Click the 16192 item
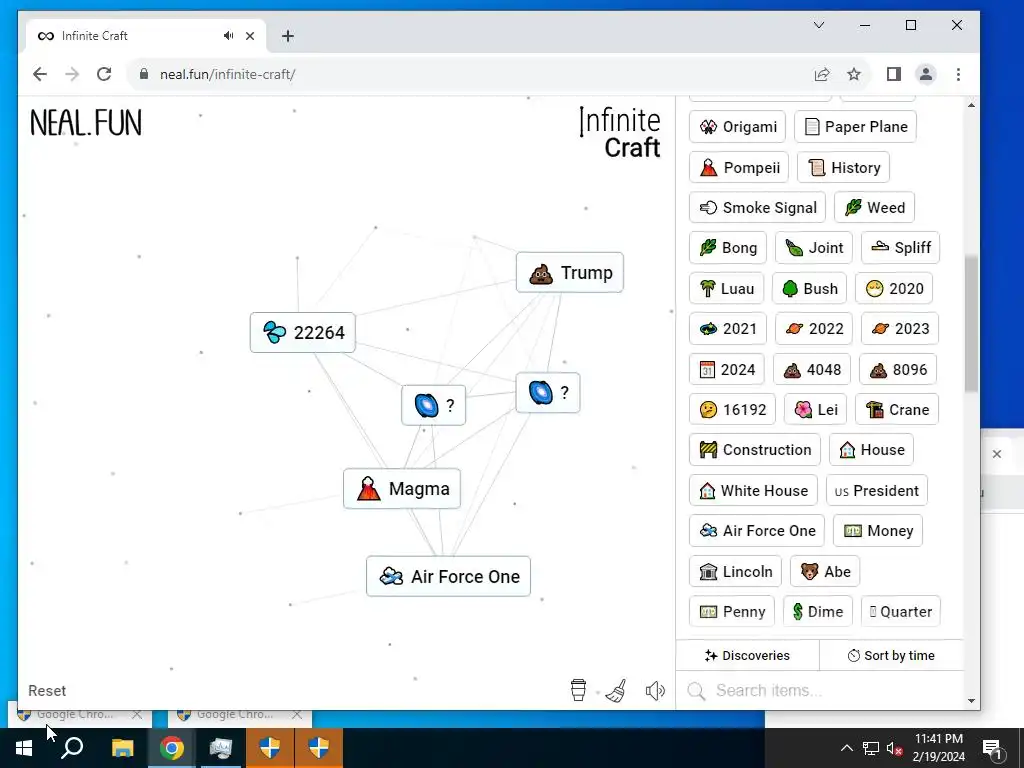The image size is (1024, 768). (732, 409)
